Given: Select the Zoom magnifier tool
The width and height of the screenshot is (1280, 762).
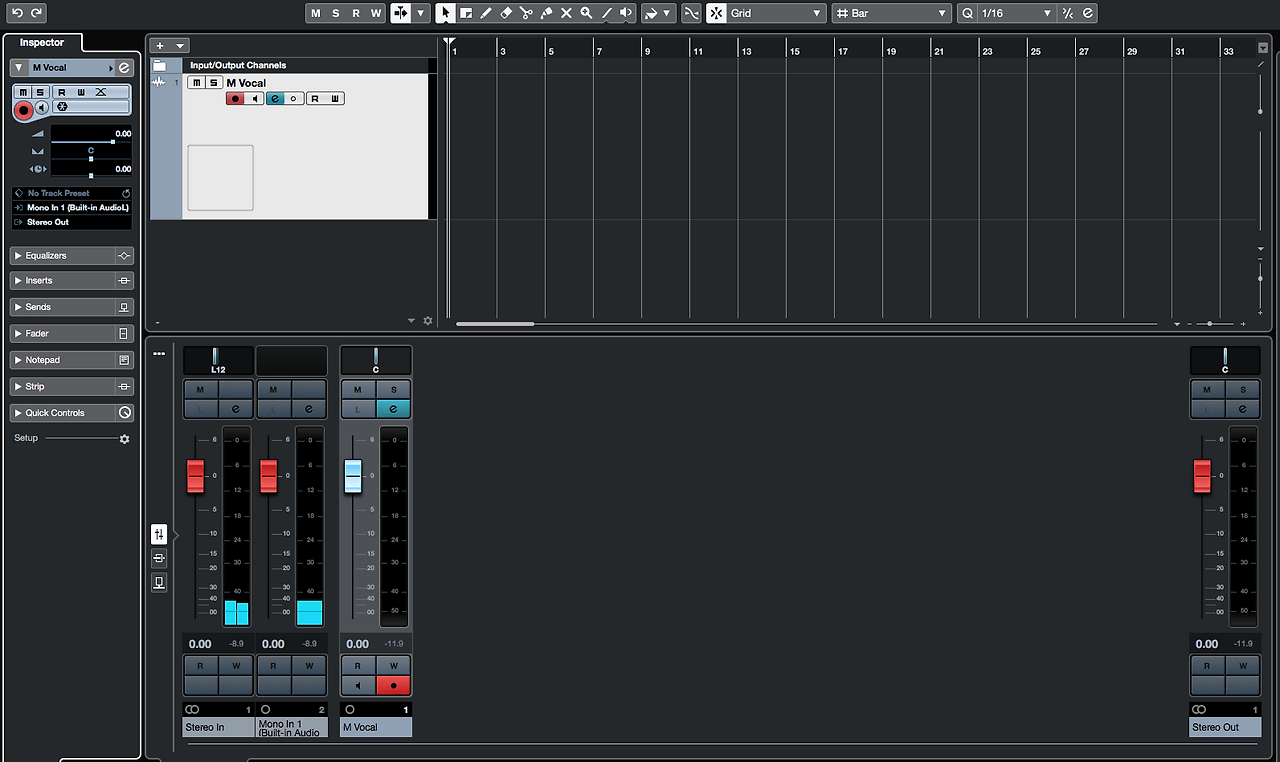Looking at the screenshot, I should pyautogui.click(x=586, y=13).
